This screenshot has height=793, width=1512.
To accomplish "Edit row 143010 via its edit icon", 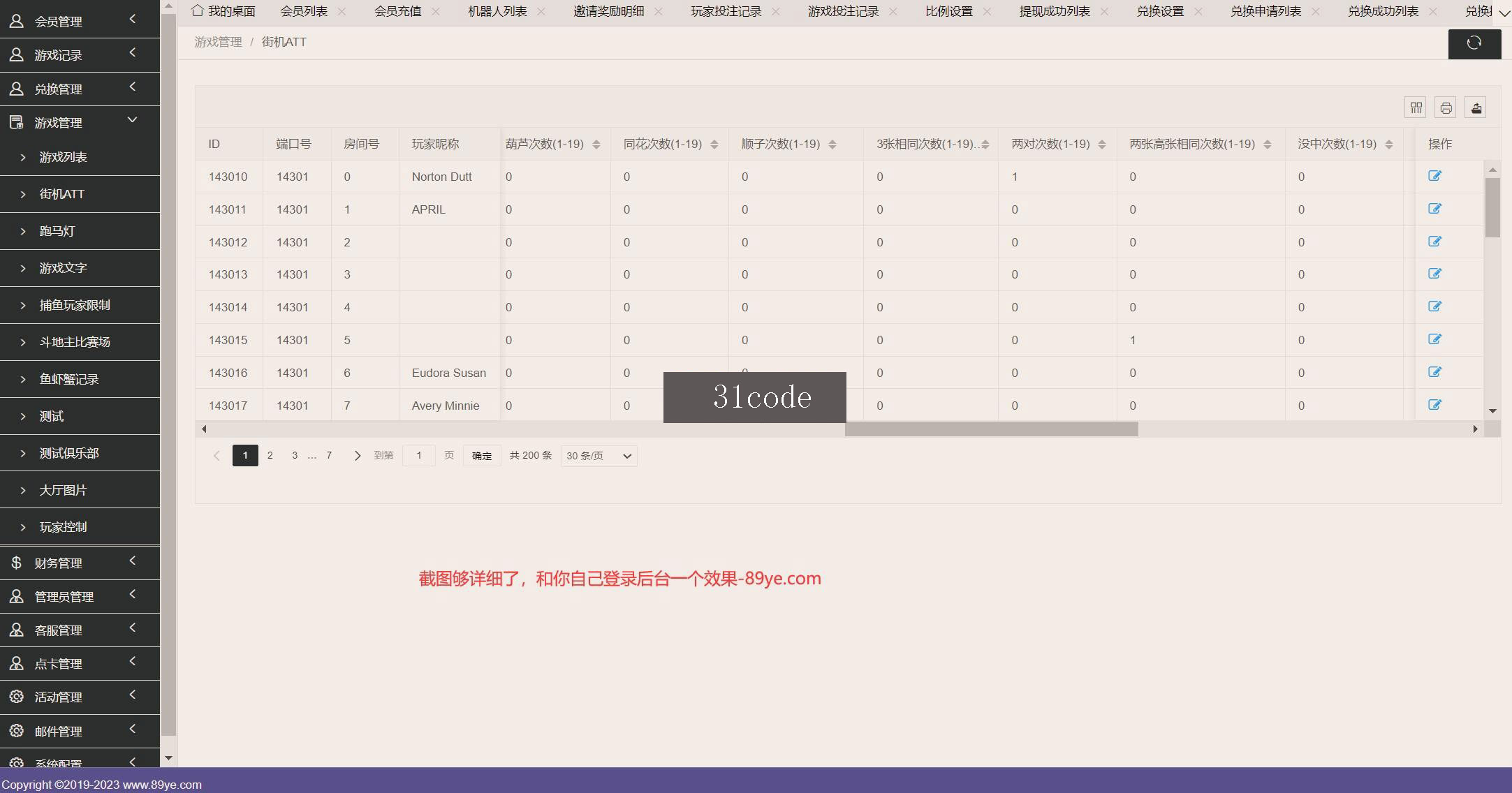I will (x=1434, y=176).
